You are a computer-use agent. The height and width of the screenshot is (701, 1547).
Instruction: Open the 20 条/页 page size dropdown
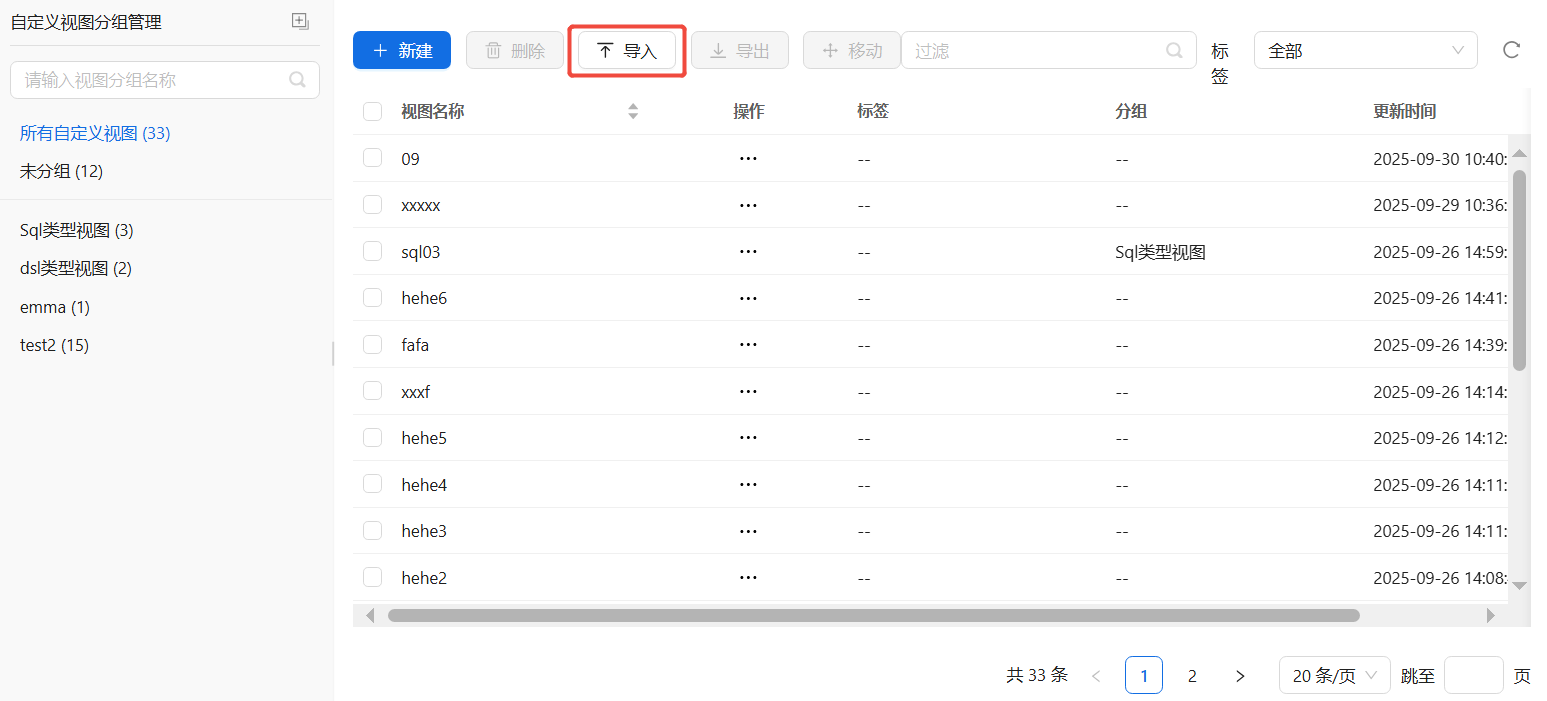(x=1334, y=676)
